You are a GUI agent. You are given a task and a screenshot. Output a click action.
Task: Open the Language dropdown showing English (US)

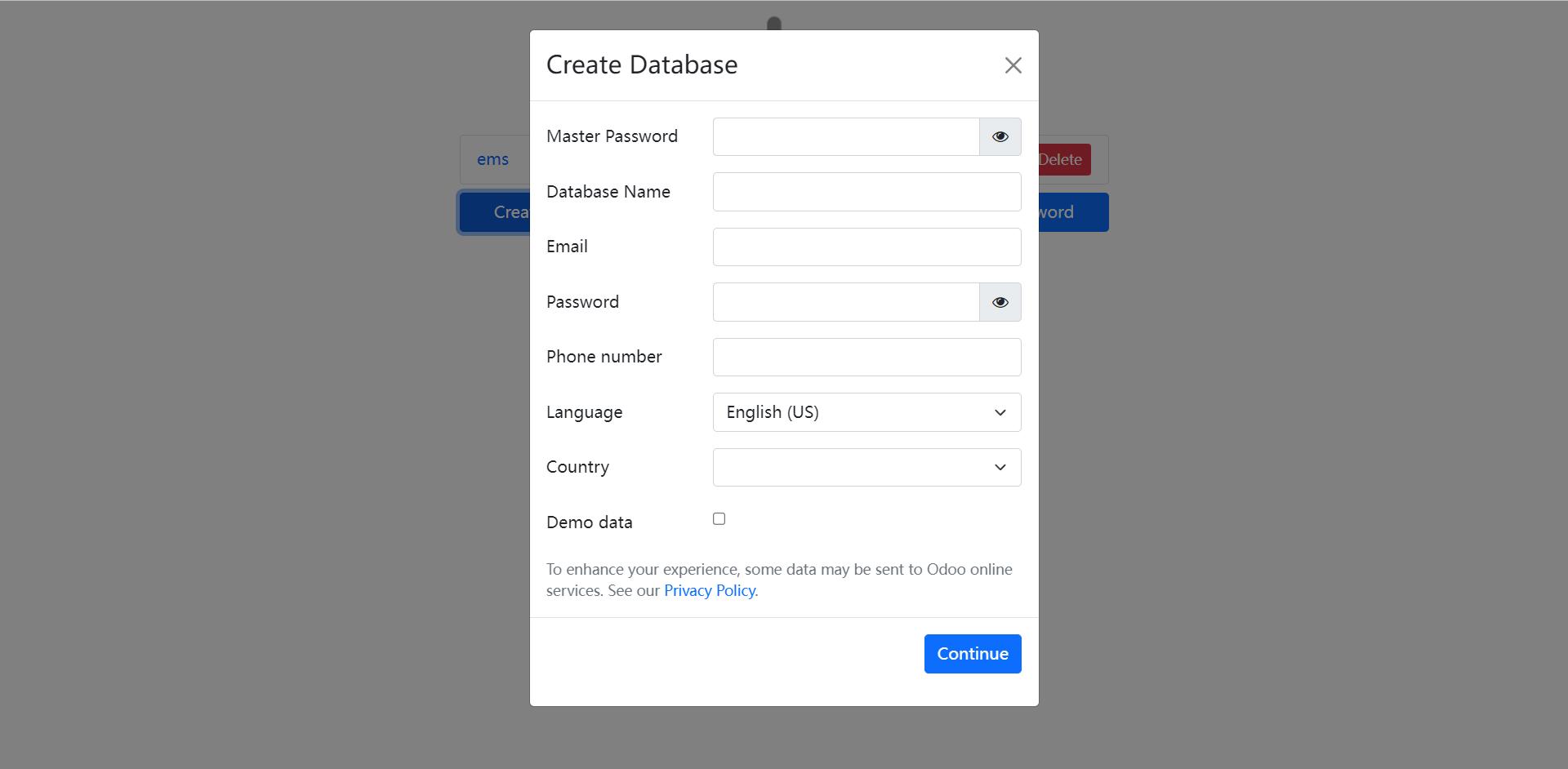866,412
